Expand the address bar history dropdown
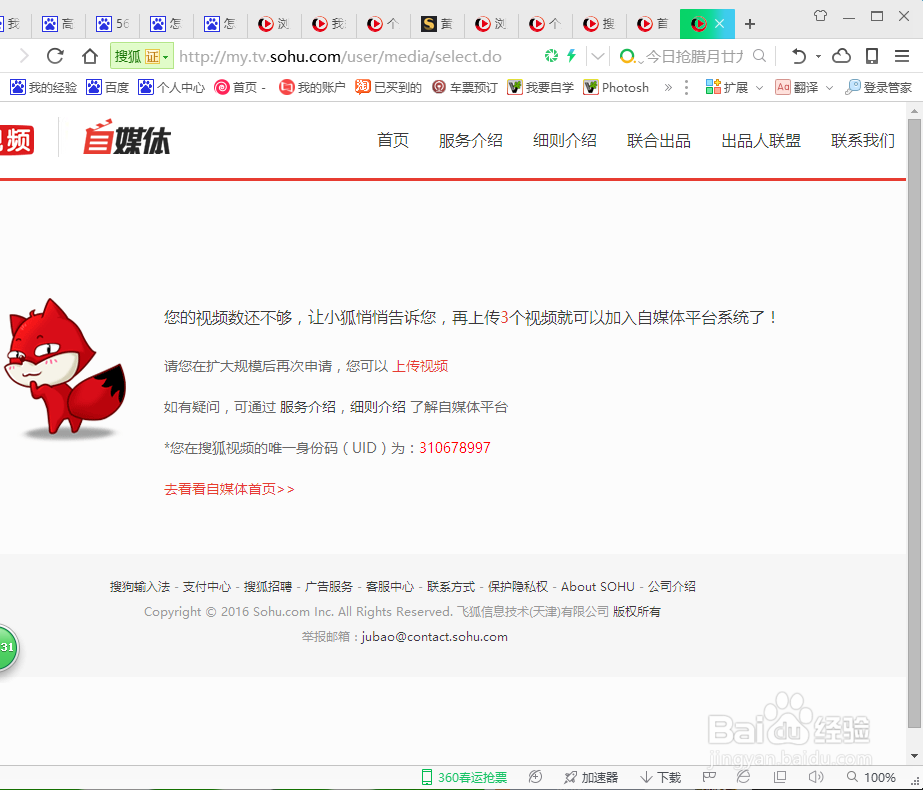Viewport: 923px width, 790px height. (598, 57)
